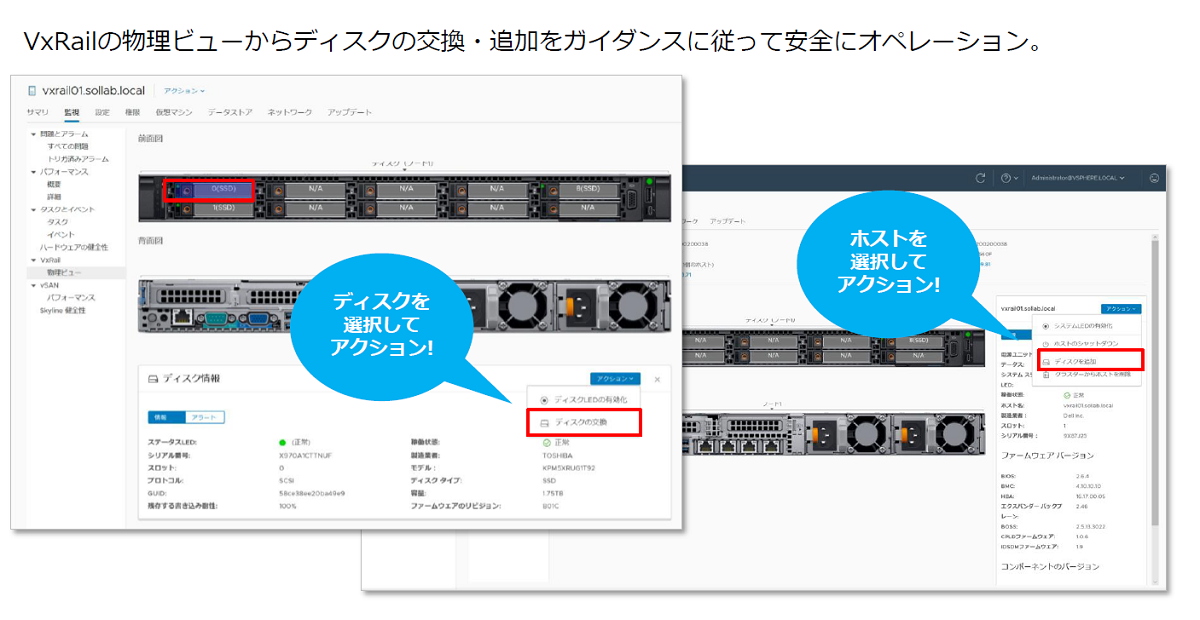Open the help menu in right window header

(1009, 178)
